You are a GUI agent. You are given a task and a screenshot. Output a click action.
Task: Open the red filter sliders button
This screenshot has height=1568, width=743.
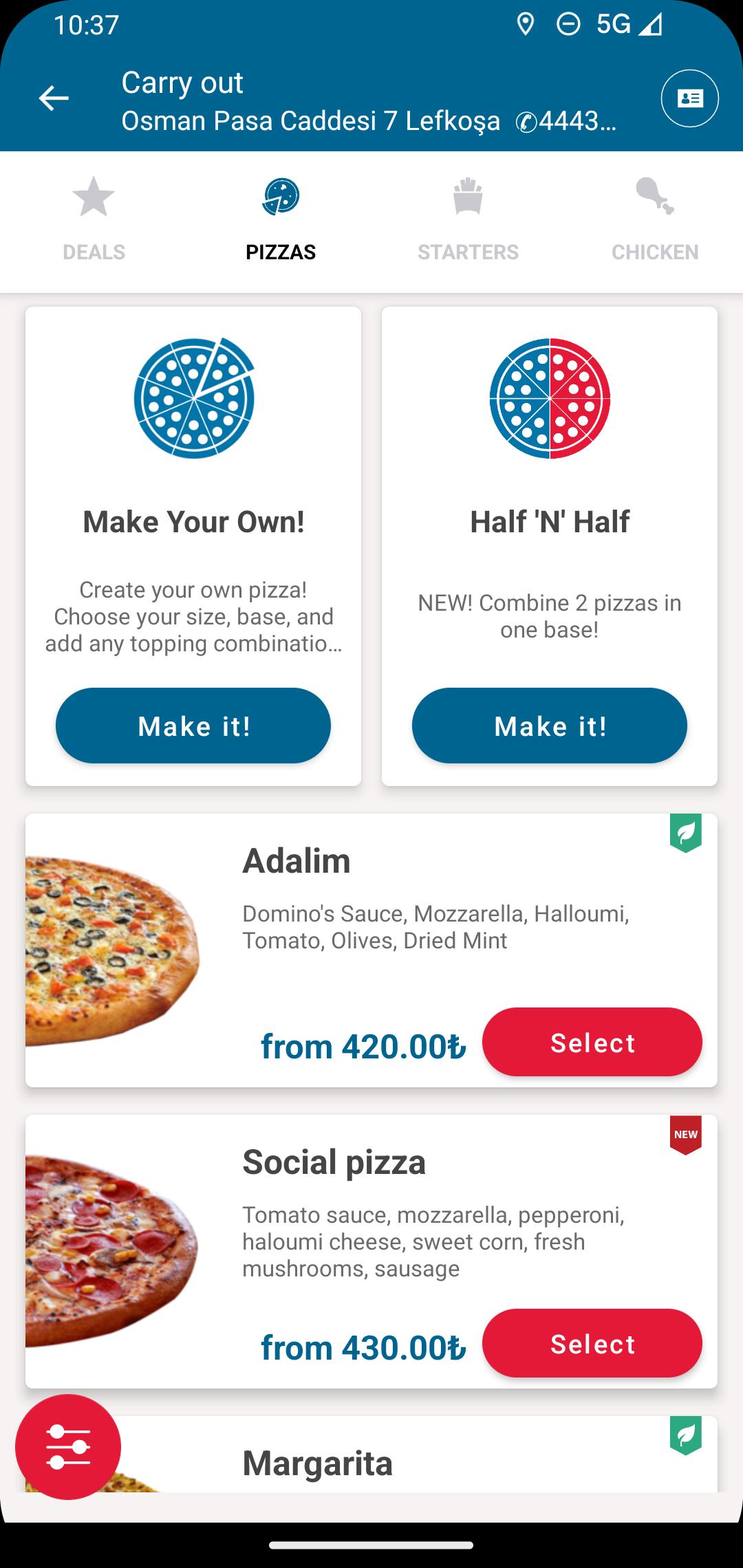click(x=68, y=1446)
